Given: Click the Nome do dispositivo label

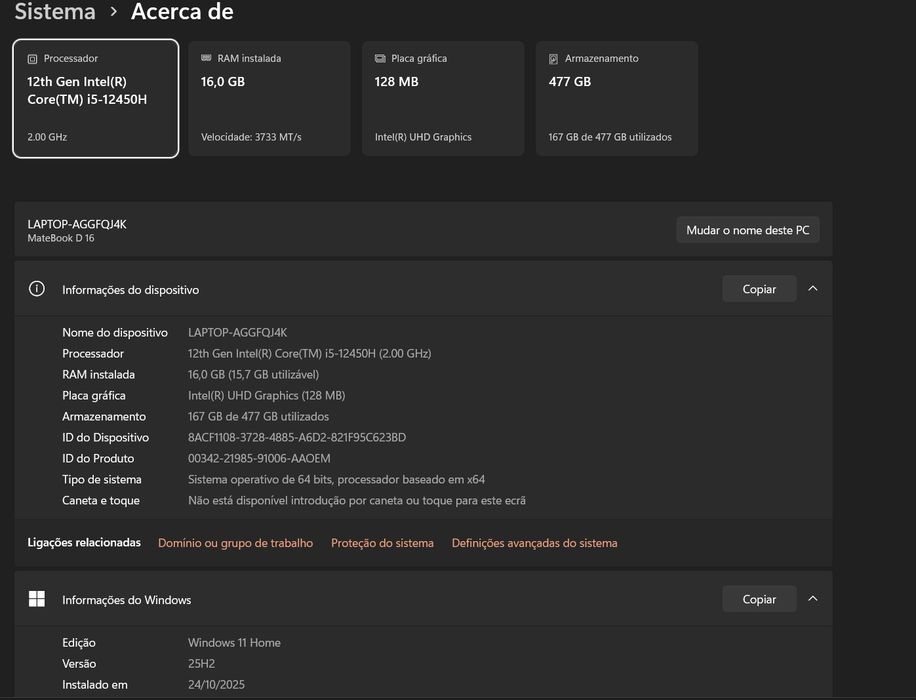Looking at the screenshot, I should pos(115,332).
